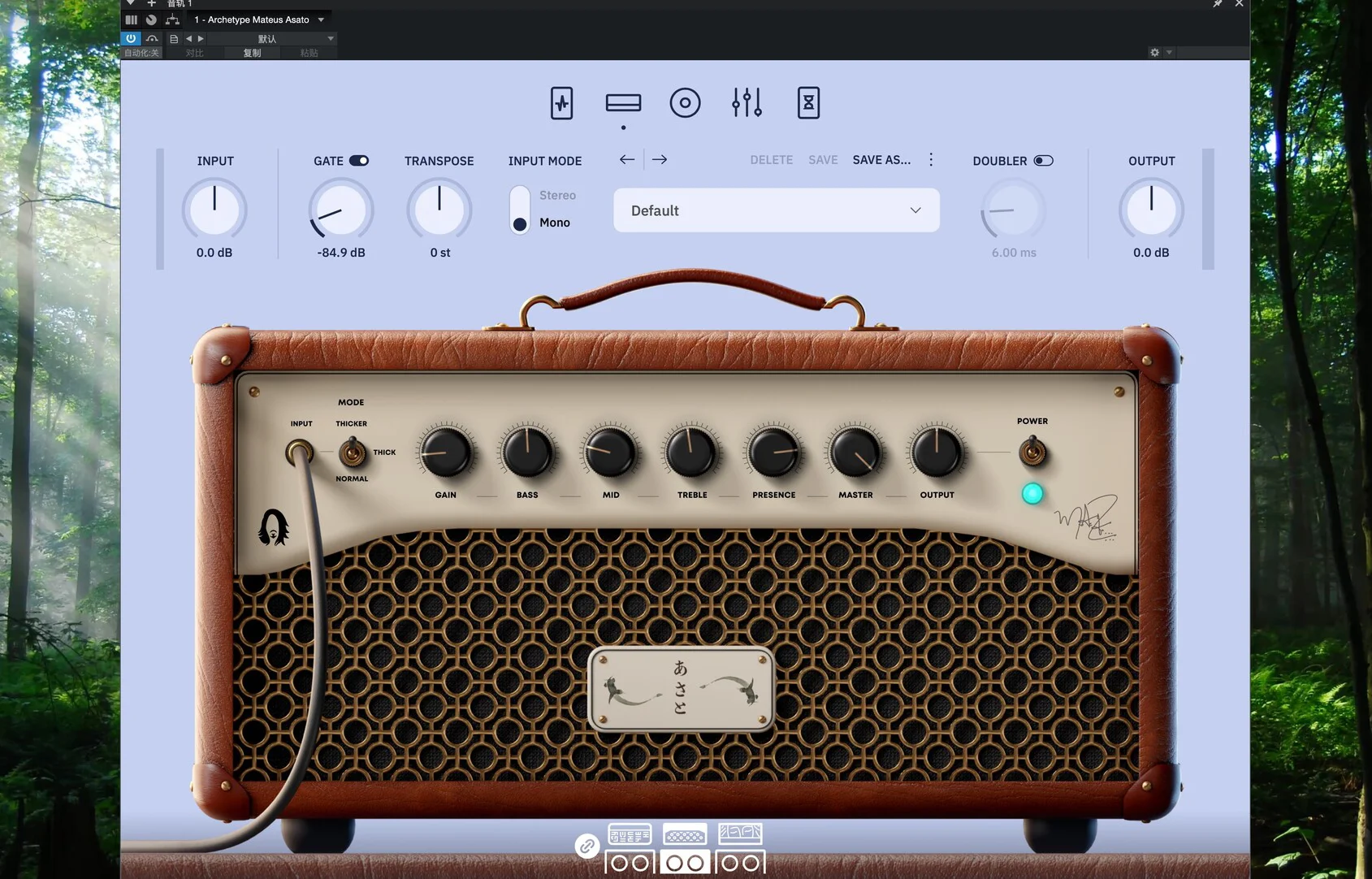The width and height of the screenshot is (1372, 879).
Task: Toggle the GATE switch off
Action: pos(359,161)
